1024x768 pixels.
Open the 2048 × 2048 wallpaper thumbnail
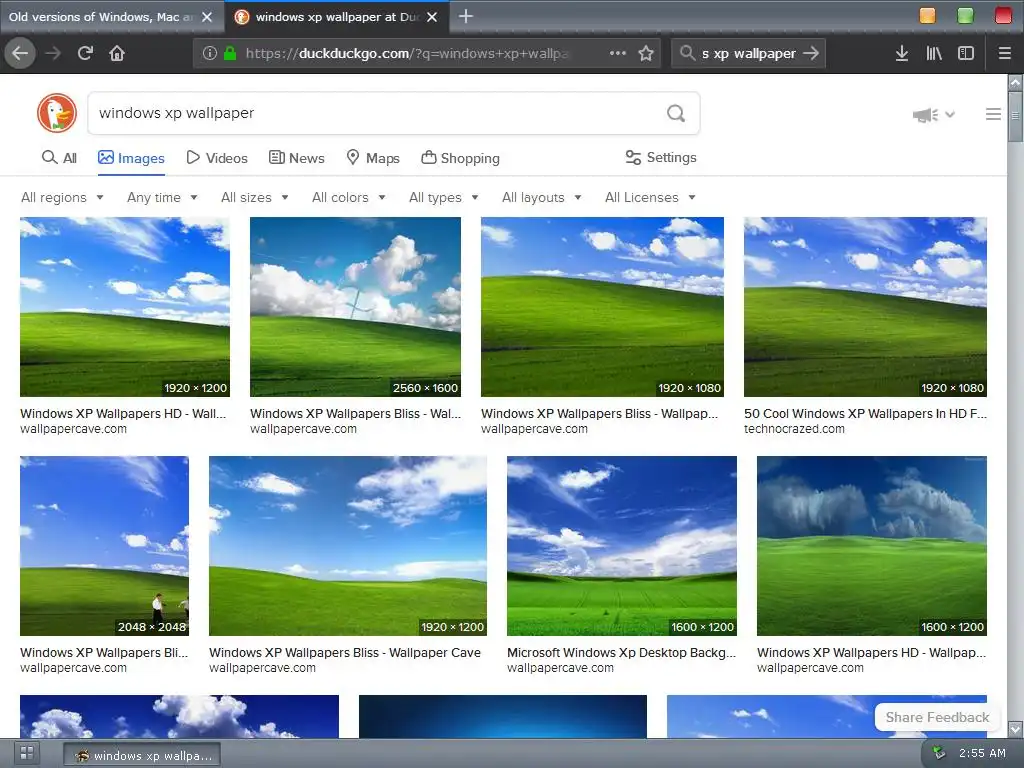[104, 546]
